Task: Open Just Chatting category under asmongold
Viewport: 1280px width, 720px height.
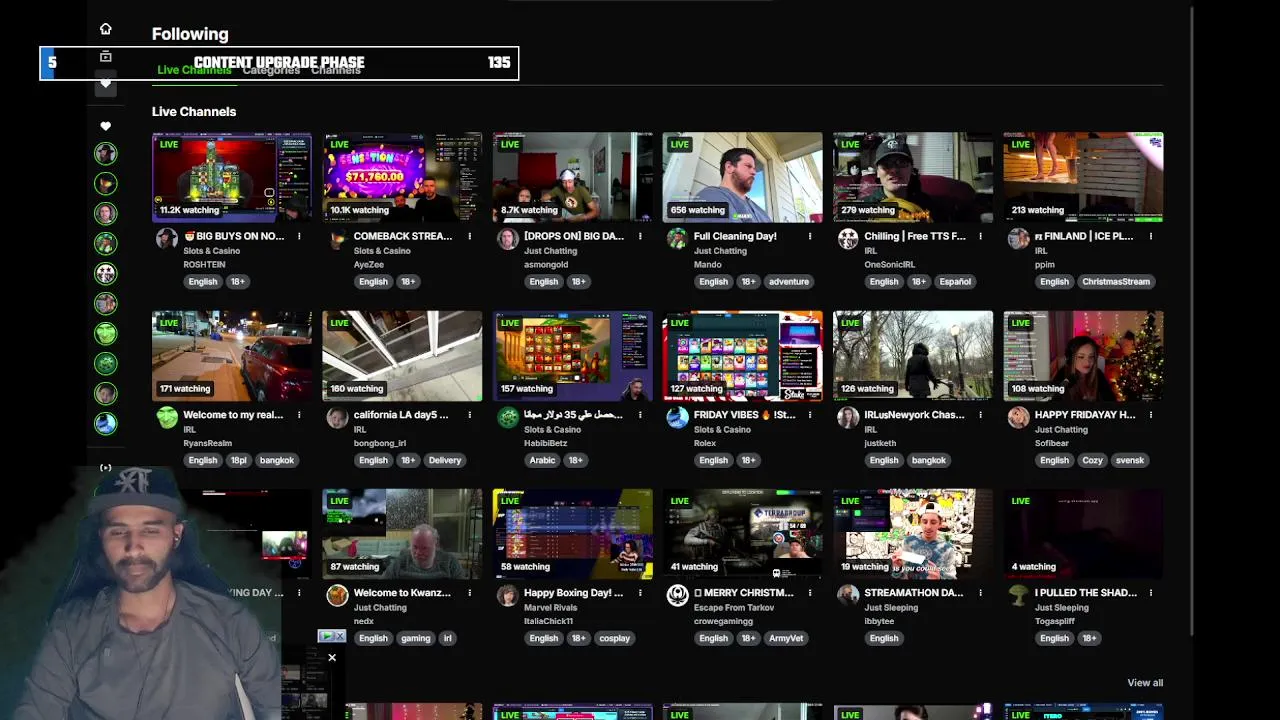Action: pyautogui.click(x=550, y=251)
